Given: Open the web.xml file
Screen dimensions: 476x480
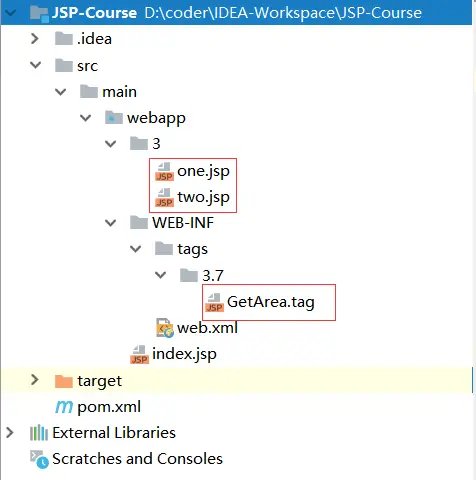Looking at the screenshot, I should click(x=207, y=328).
